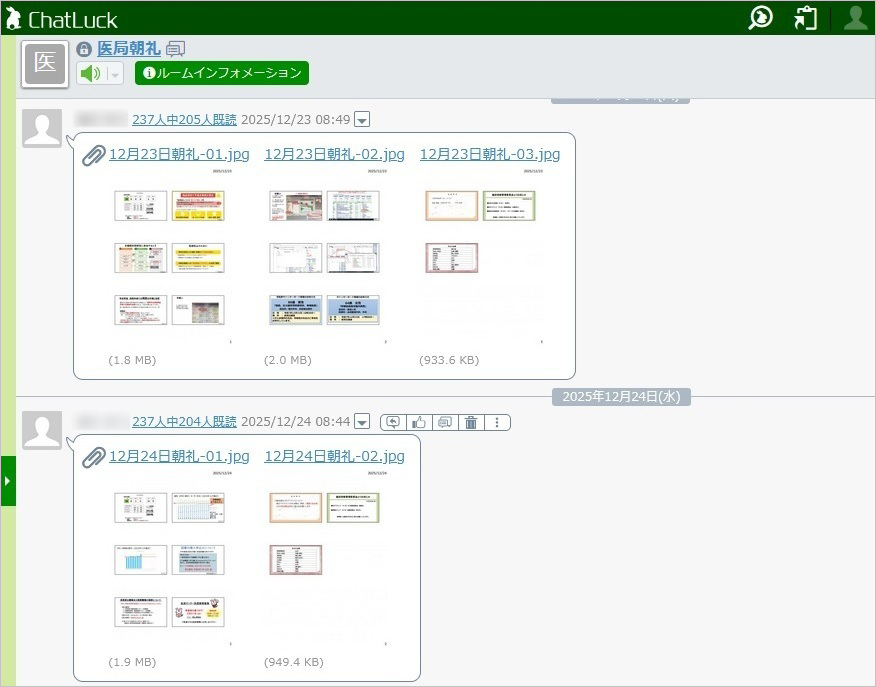Delete the 12/24 message with trash icon
This screenshot has height=687, width=876.
click(471, 423)
